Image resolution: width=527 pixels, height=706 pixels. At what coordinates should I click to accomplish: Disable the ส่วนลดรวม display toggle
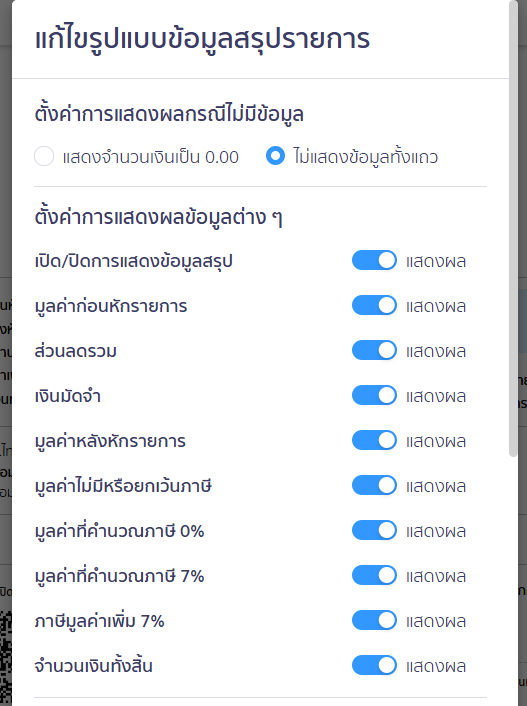click(x=374, y=351)
